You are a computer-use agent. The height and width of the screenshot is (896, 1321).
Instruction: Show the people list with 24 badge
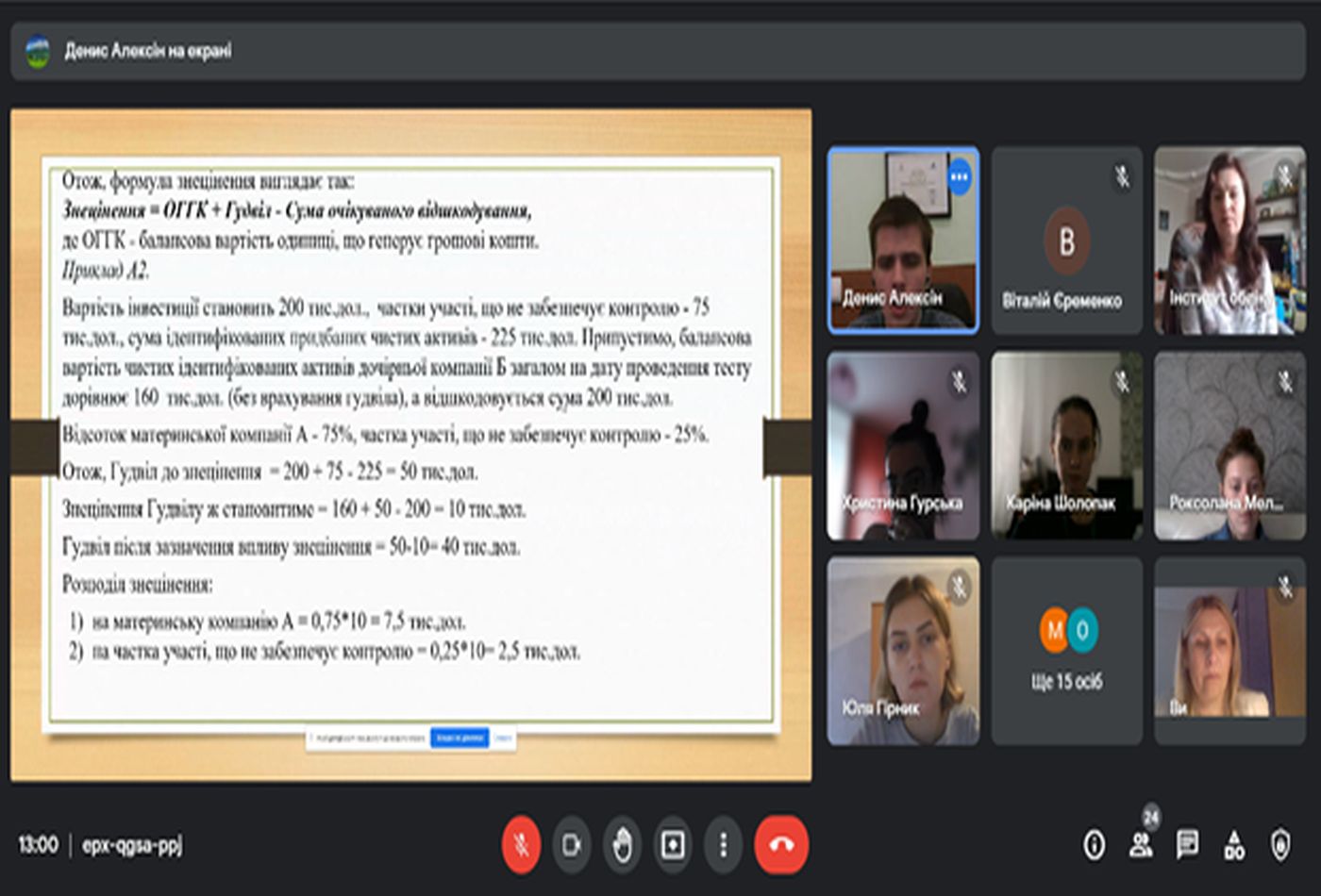[x=1141, y=845]
